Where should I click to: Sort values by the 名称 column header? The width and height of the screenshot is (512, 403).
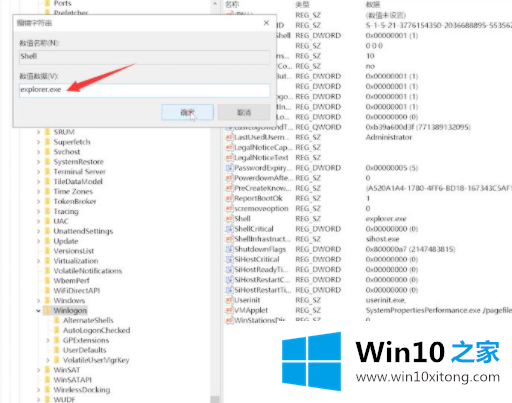point(232,4)
